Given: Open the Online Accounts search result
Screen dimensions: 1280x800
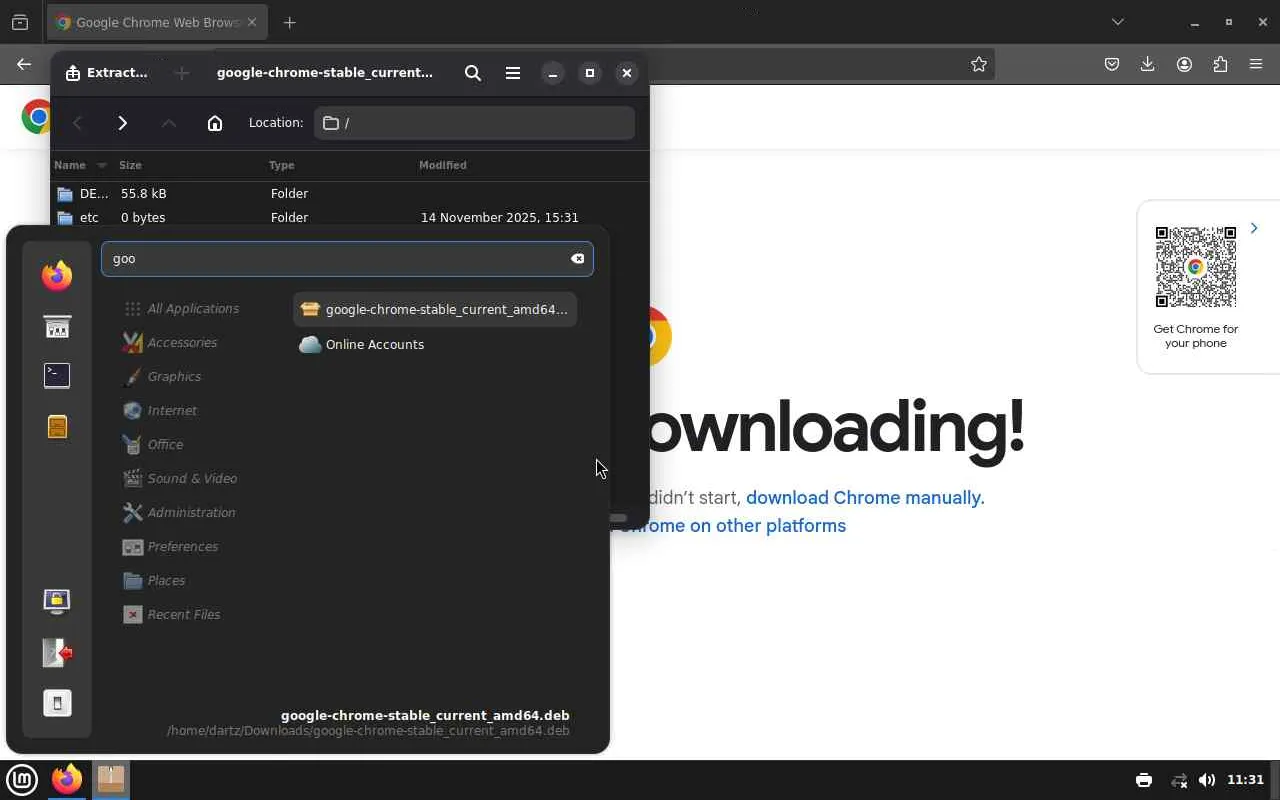Looking at the screenshot, I should 435,344.
